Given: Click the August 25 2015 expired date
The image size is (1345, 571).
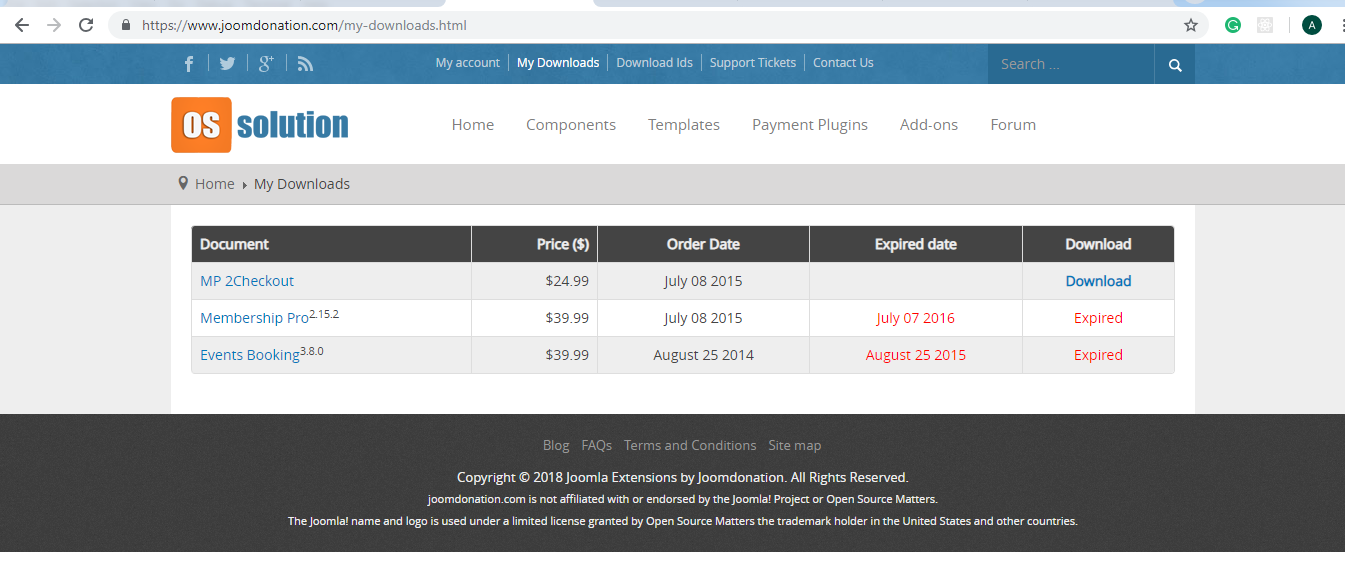Looking at the screenshot, I should click(916, 355).
